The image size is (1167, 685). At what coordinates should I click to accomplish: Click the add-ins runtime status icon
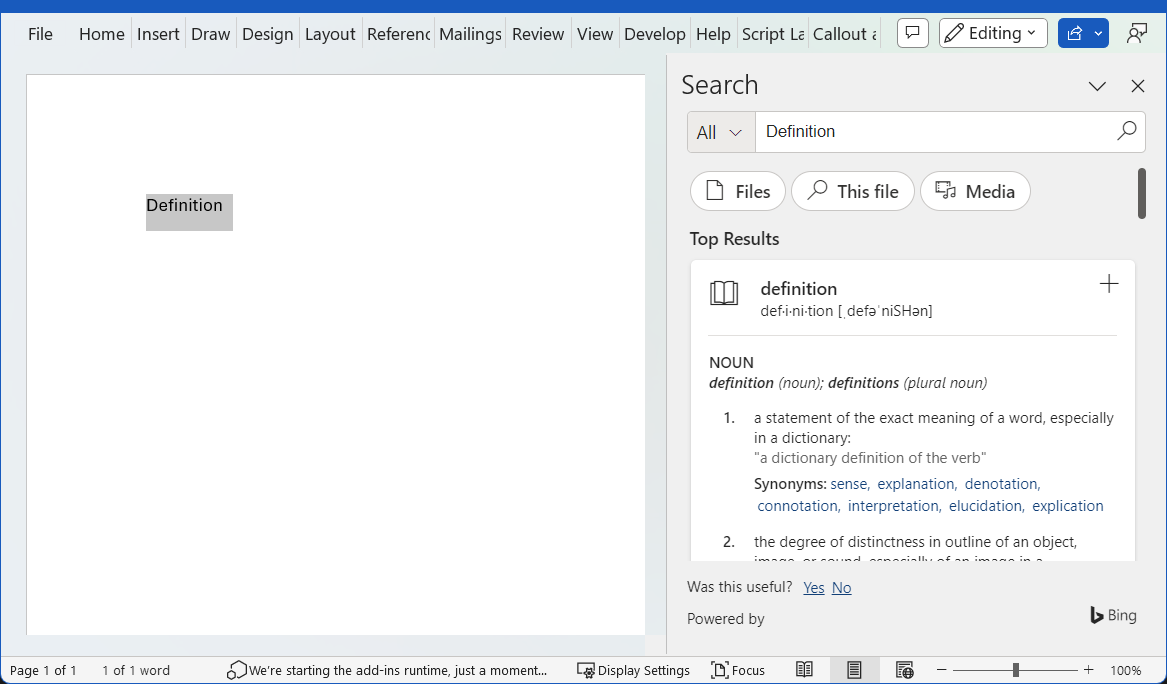point(236,670)
